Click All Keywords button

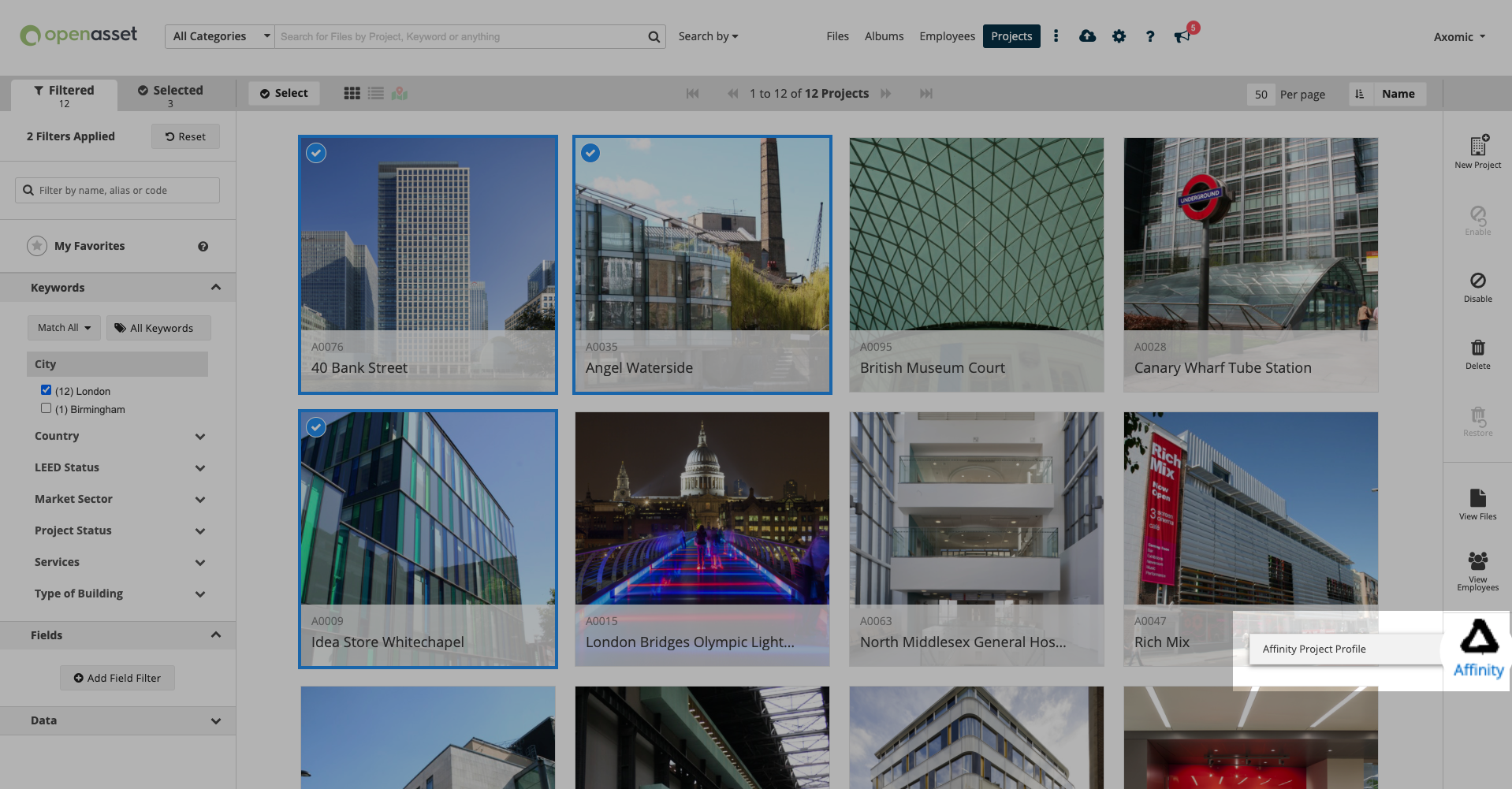click(158, 328)
